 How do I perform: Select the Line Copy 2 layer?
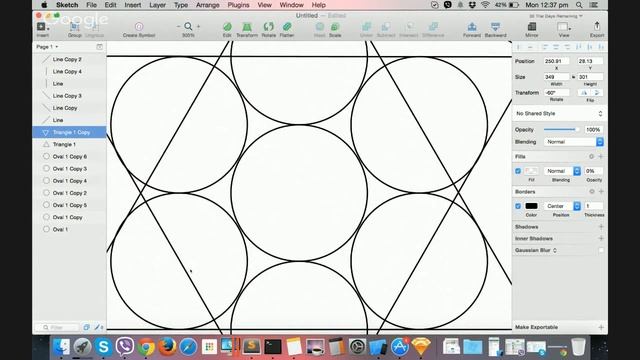69,59
